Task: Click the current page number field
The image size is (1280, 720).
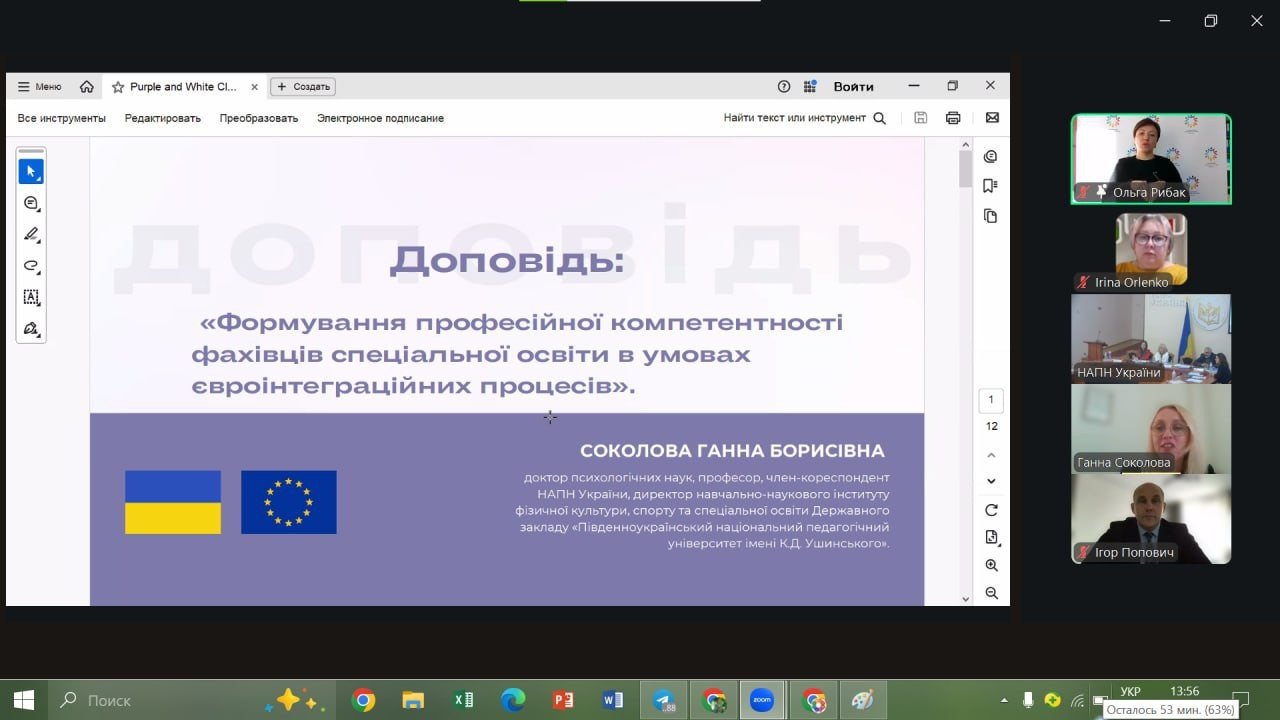Action: (991, 400)
